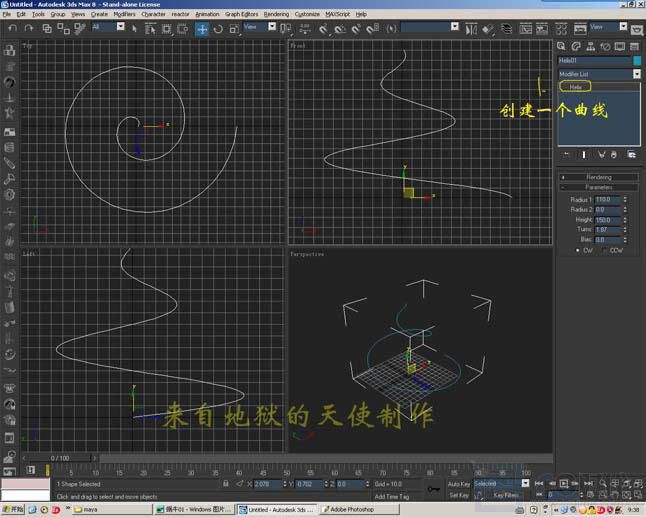Open the MAXScript menu
Screen dimensions: 646x517
tap(337, 14)
